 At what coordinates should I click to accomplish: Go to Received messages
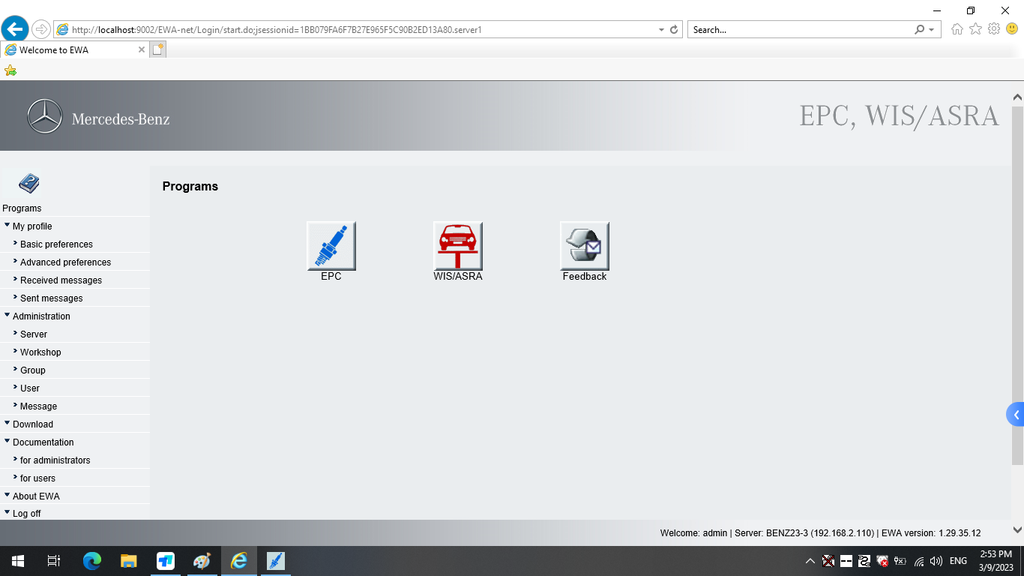point(61,280)
